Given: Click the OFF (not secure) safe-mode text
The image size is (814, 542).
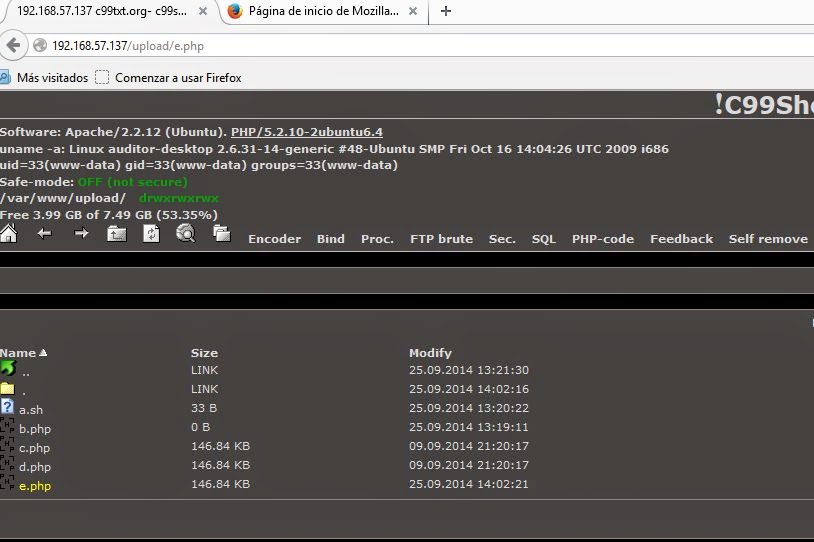Looking at the screenshot, I should pos(132,182).
